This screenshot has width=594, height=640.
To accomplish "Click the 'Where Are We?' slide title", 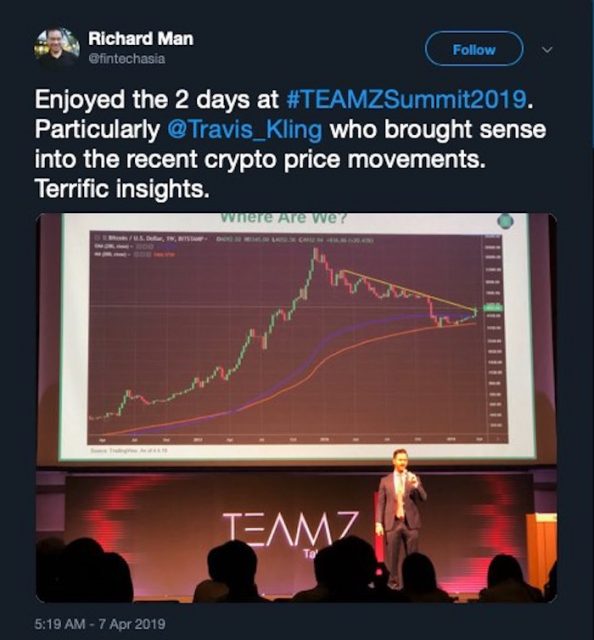I will tap(283, 218).
